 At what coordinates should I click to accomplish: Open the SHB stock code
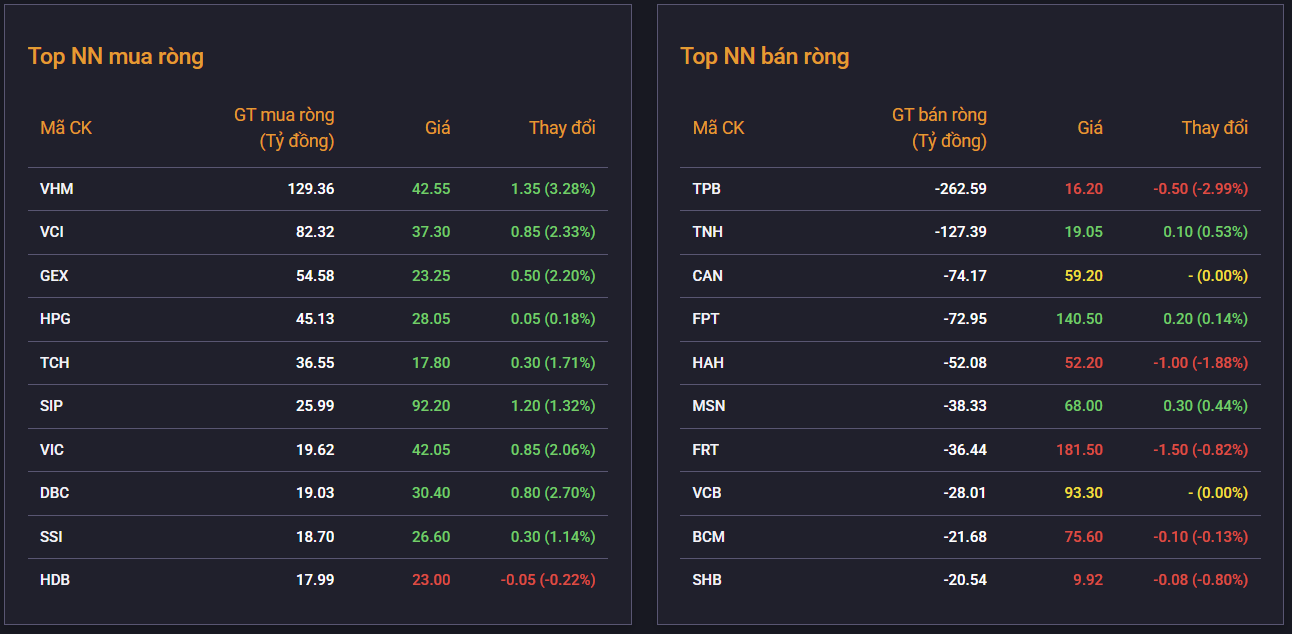[707, 580]
